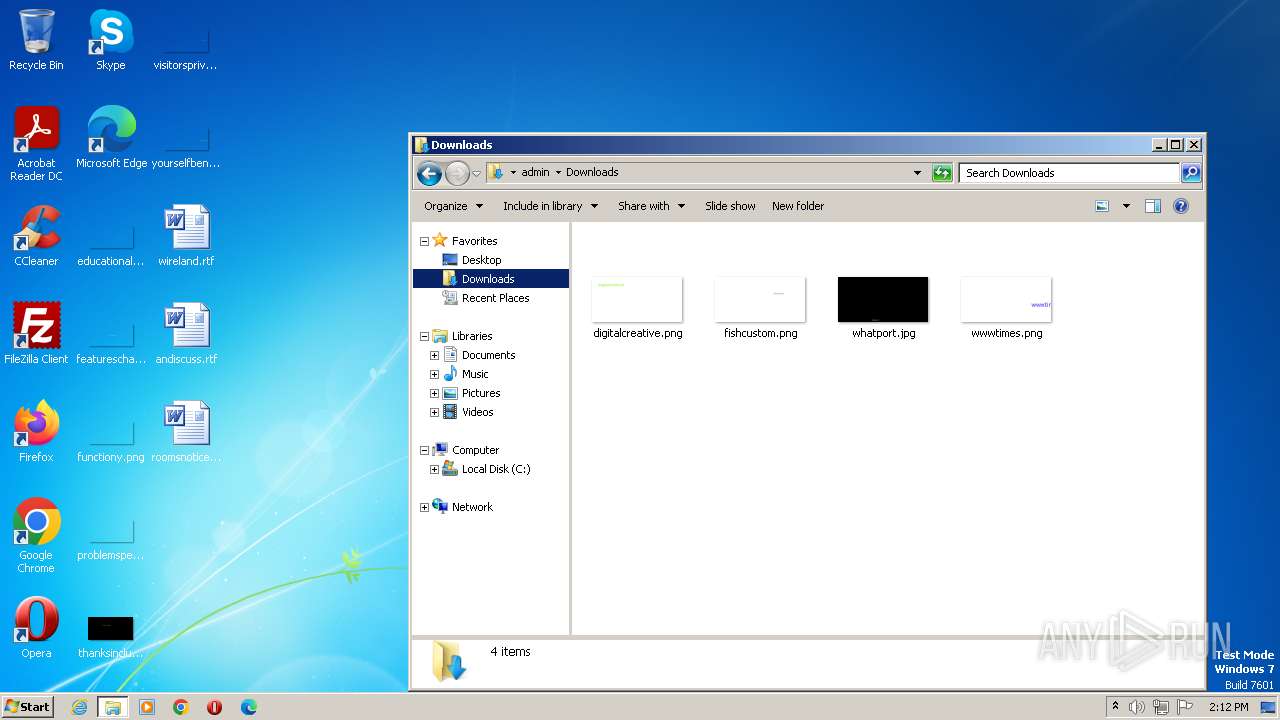Launch Skype from the desktop

[x=111, y=40]
